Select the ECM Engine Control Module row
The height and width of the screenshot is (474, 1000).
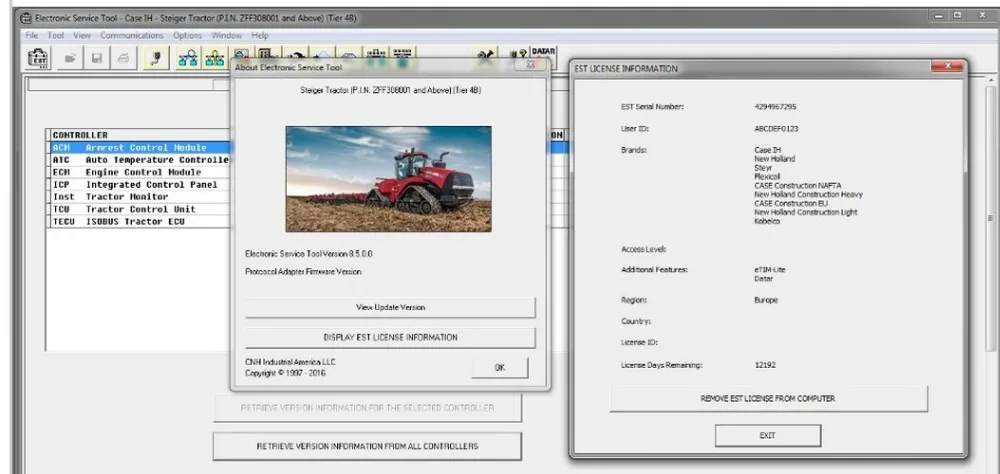click(140, 172)
